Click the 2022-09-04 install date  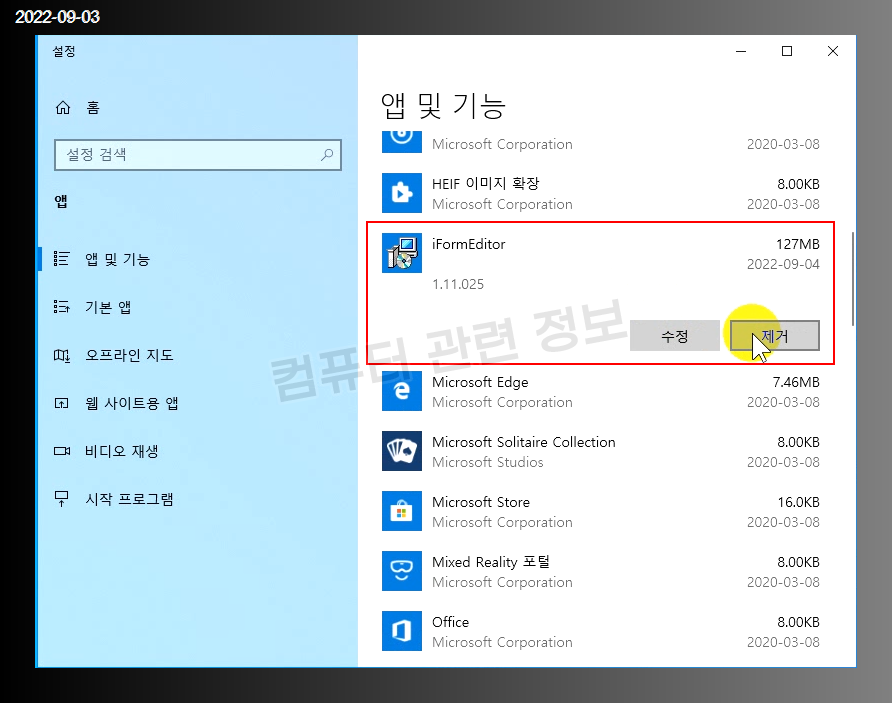tap(783, 264)
